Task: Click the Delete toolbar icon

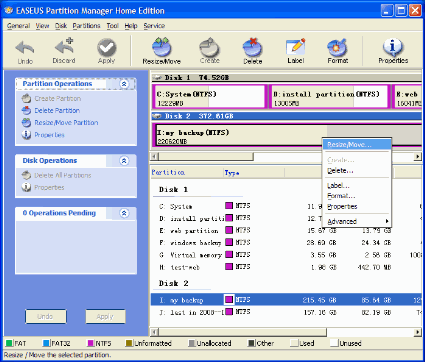Action: pos(253,47)
